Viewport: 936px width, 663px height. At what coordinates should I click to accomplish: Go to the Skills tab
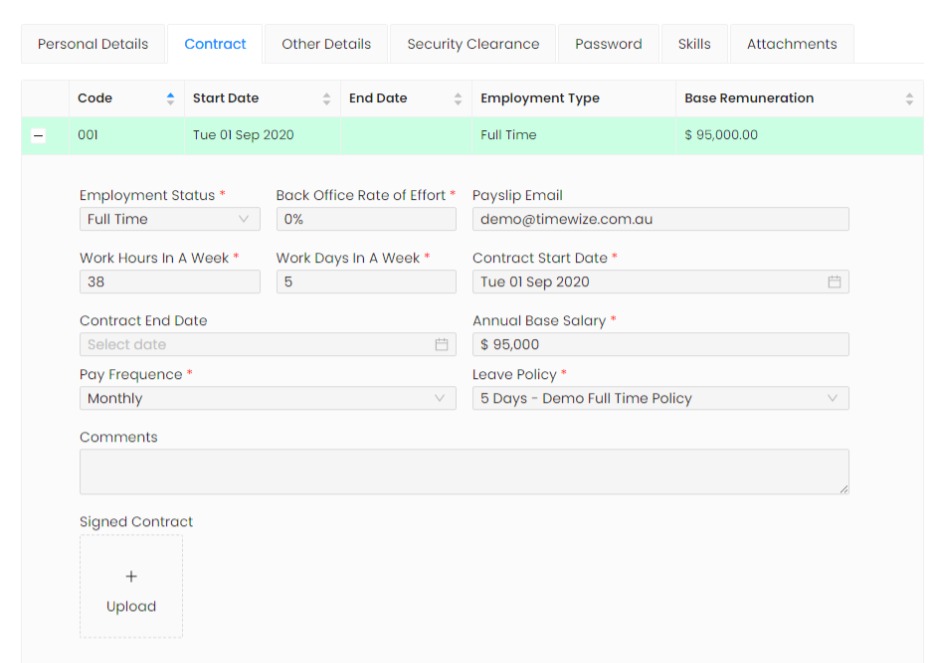(x=694, y=45)
